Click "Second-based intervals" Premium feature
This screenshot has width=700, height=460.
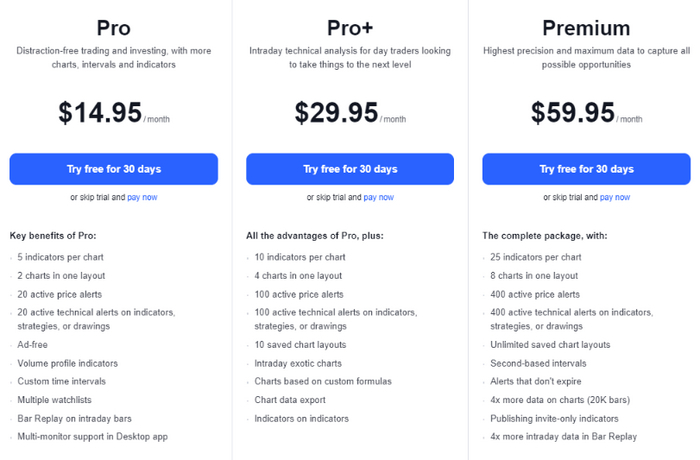pyautogui.click(x=533, y=363)
